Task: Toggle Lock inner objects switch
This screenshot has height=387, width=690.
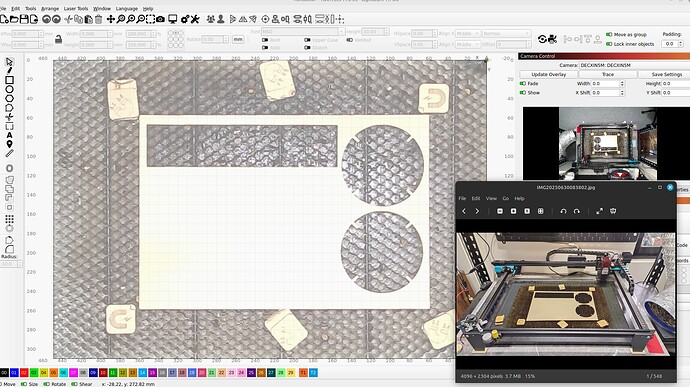Action: pyautogui.click(x=609, y=44)
